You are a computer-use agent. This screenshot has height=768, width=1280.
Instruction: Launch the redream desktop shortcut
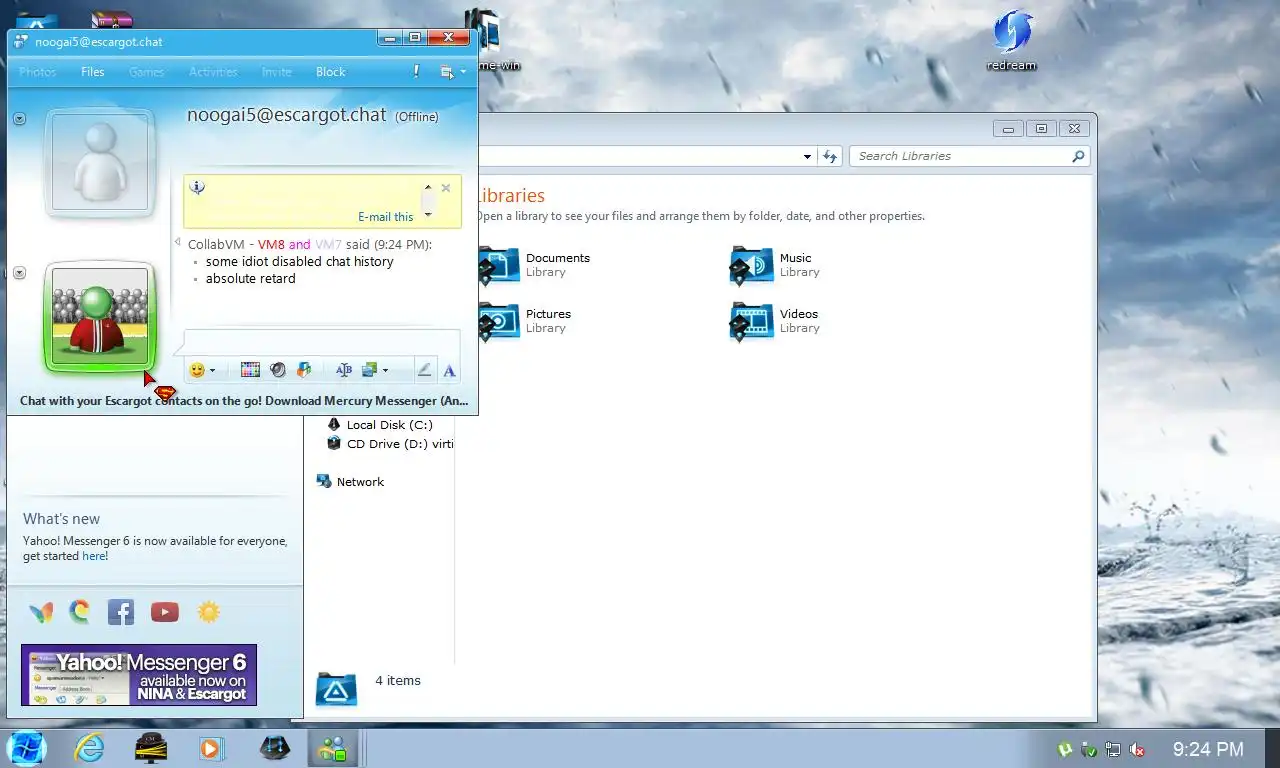[1012, 41]
